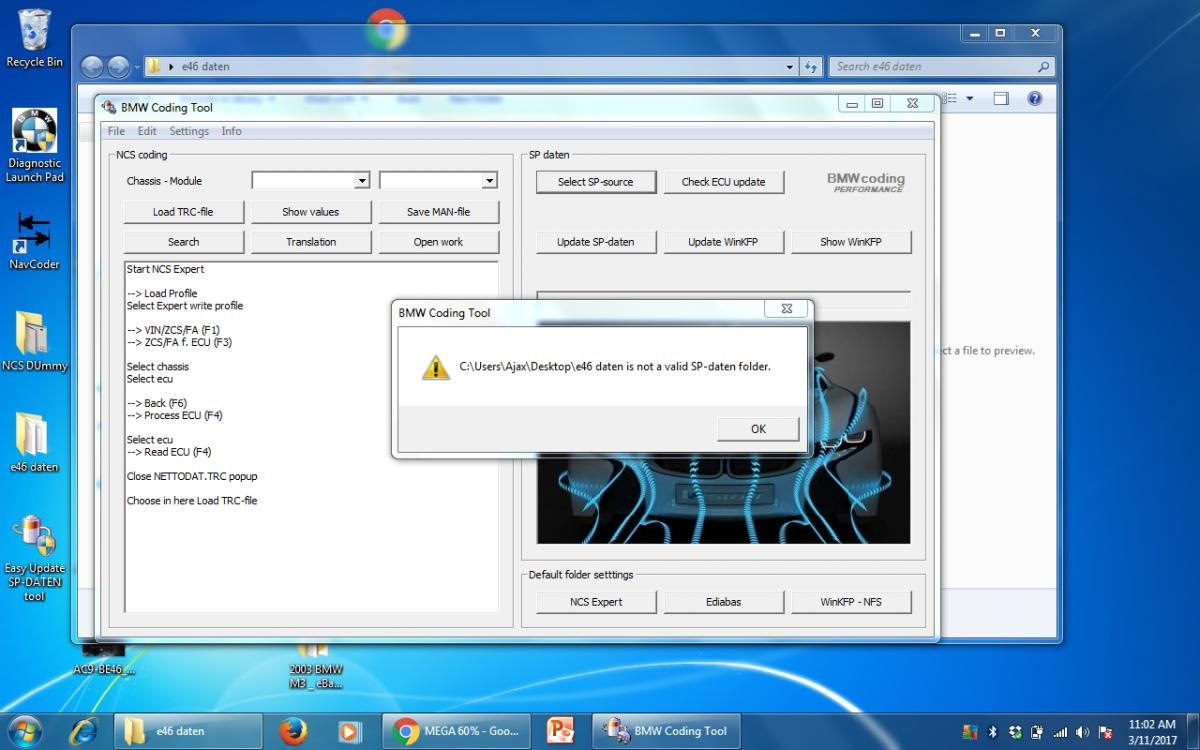Launch Internet Explorer from the taskbar
The height and width of the screenshot is (750, 1200).
(84, 731)
